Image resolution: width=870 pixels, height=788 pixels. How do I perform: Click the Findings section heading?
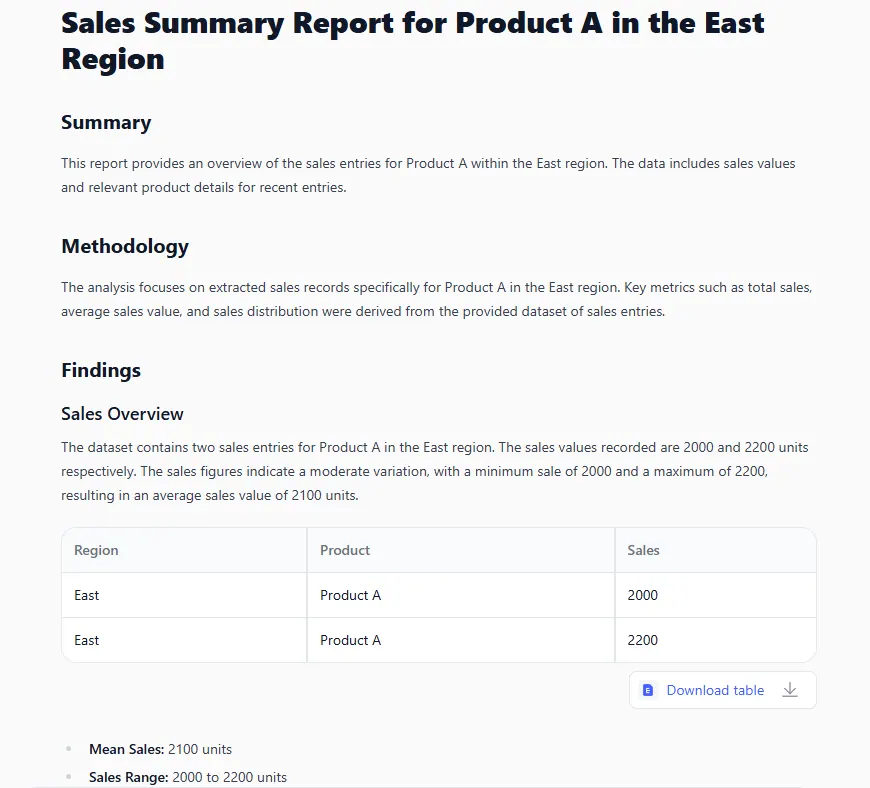[101, 370]
